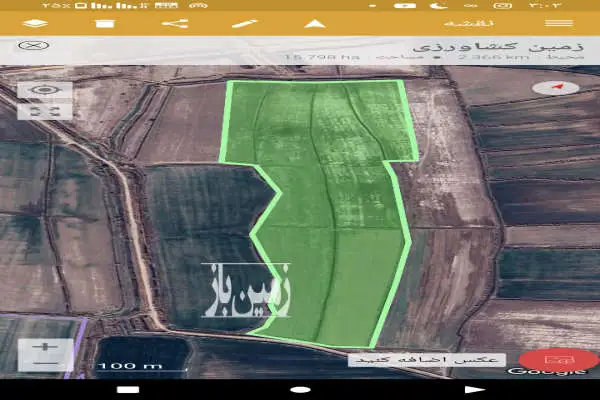Open the hamburger menu
Viewport: 600px width, 400px height.
pyautogui.click(x=559, y=23)
